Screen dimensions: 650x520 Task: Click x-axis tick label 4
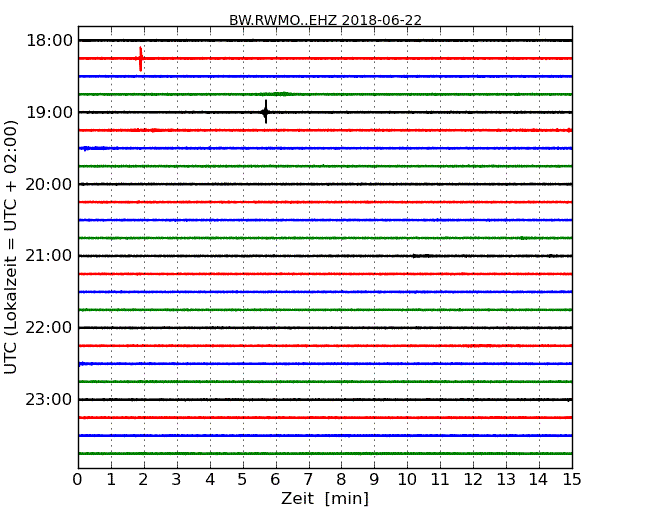coord(210,479)
